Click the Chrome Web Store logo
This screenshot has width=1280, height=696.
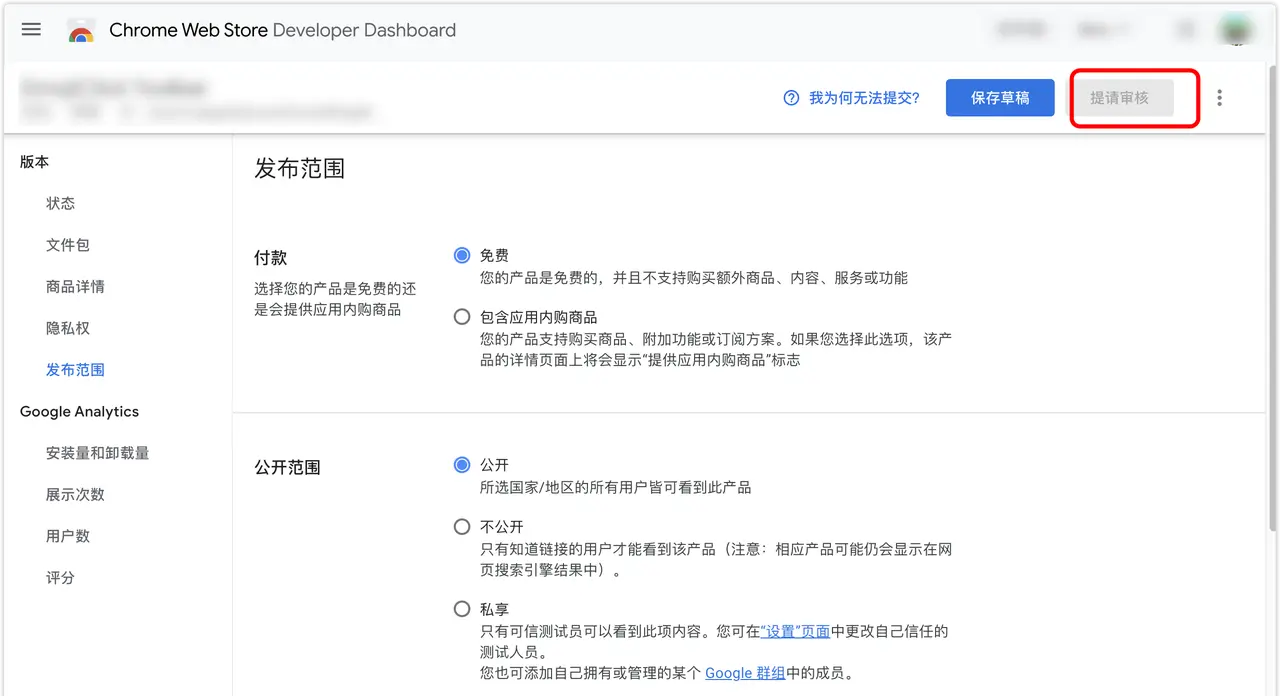pyautogui.click(x=82, y=29)
